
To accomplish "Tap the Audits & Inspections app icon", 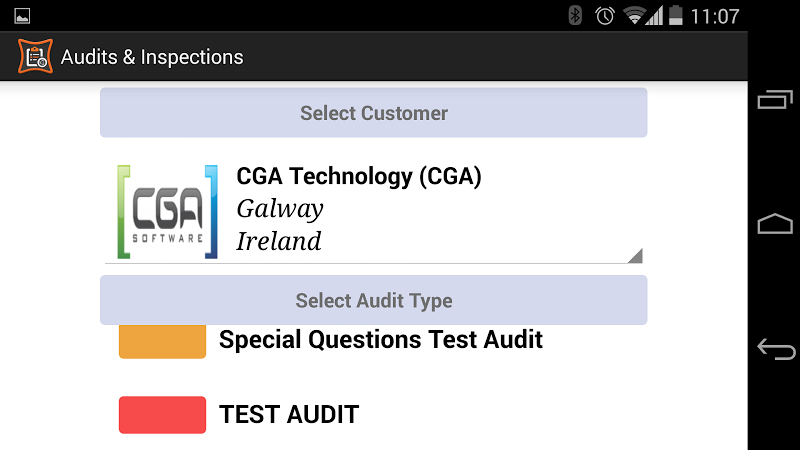I will (x=35, y=56).
